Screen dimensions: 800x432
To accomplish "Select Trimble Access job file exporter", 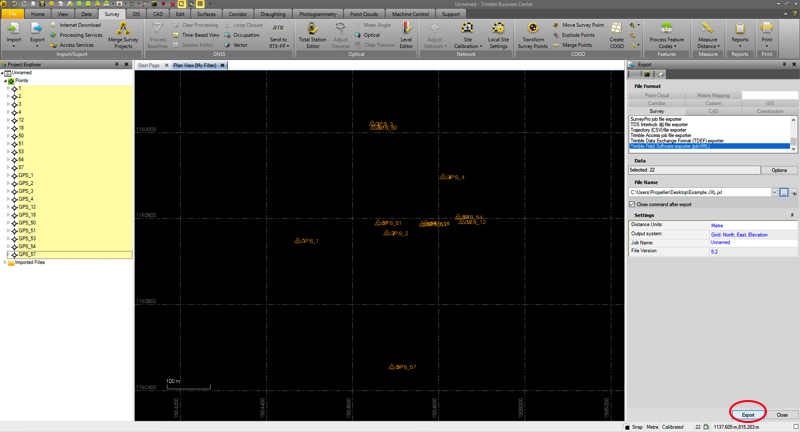I will [x=660, y=135].
